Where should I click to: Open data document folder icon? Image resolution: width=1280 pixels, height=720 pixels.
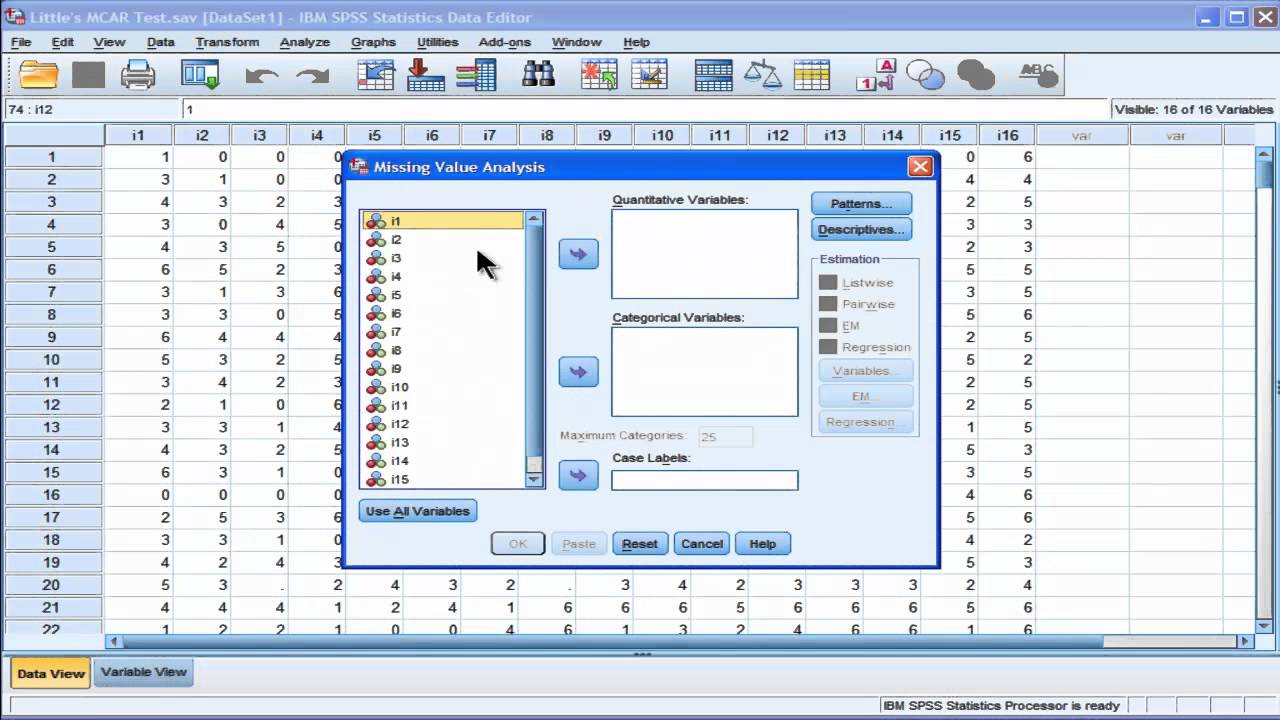(40, 75)
